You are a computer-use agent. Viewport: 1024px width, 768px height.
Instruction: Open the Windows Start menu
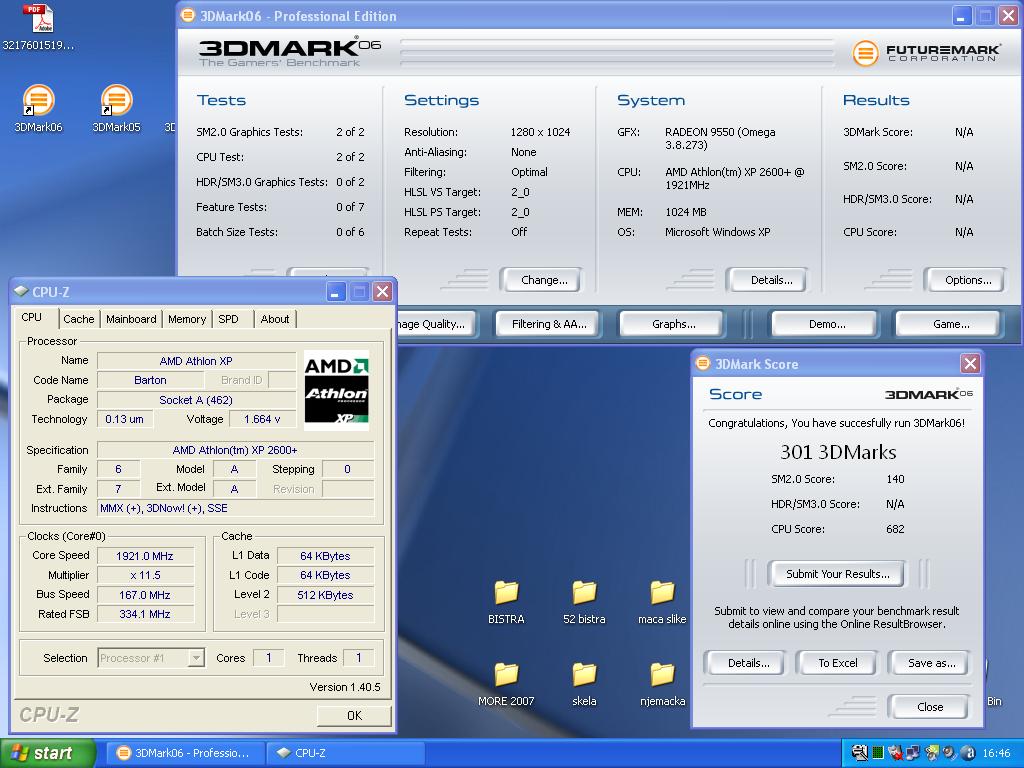(48, 753)
